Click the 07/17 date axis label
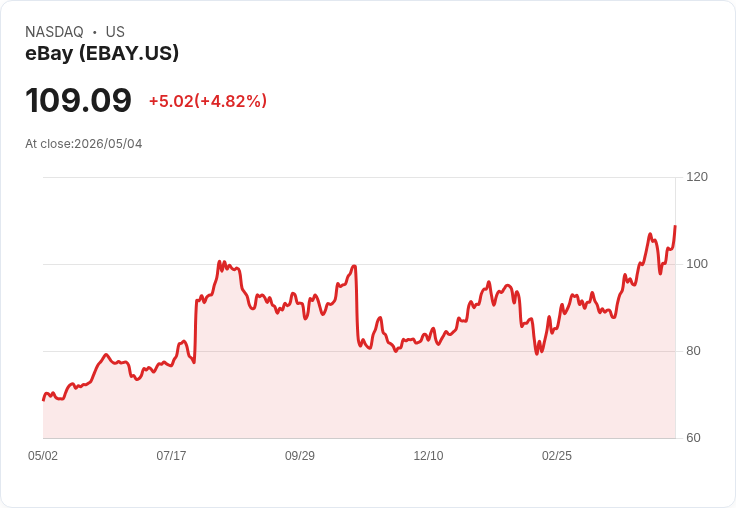 point(171,456)
